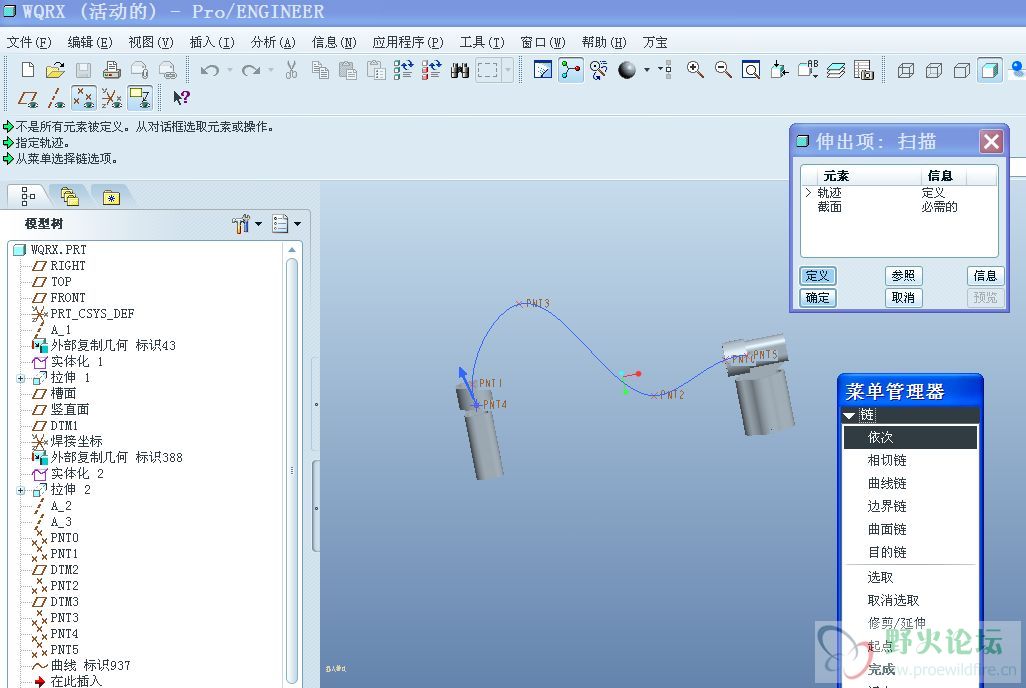Open the saved view list icon
1026x688 pixels.
[807, 69]
